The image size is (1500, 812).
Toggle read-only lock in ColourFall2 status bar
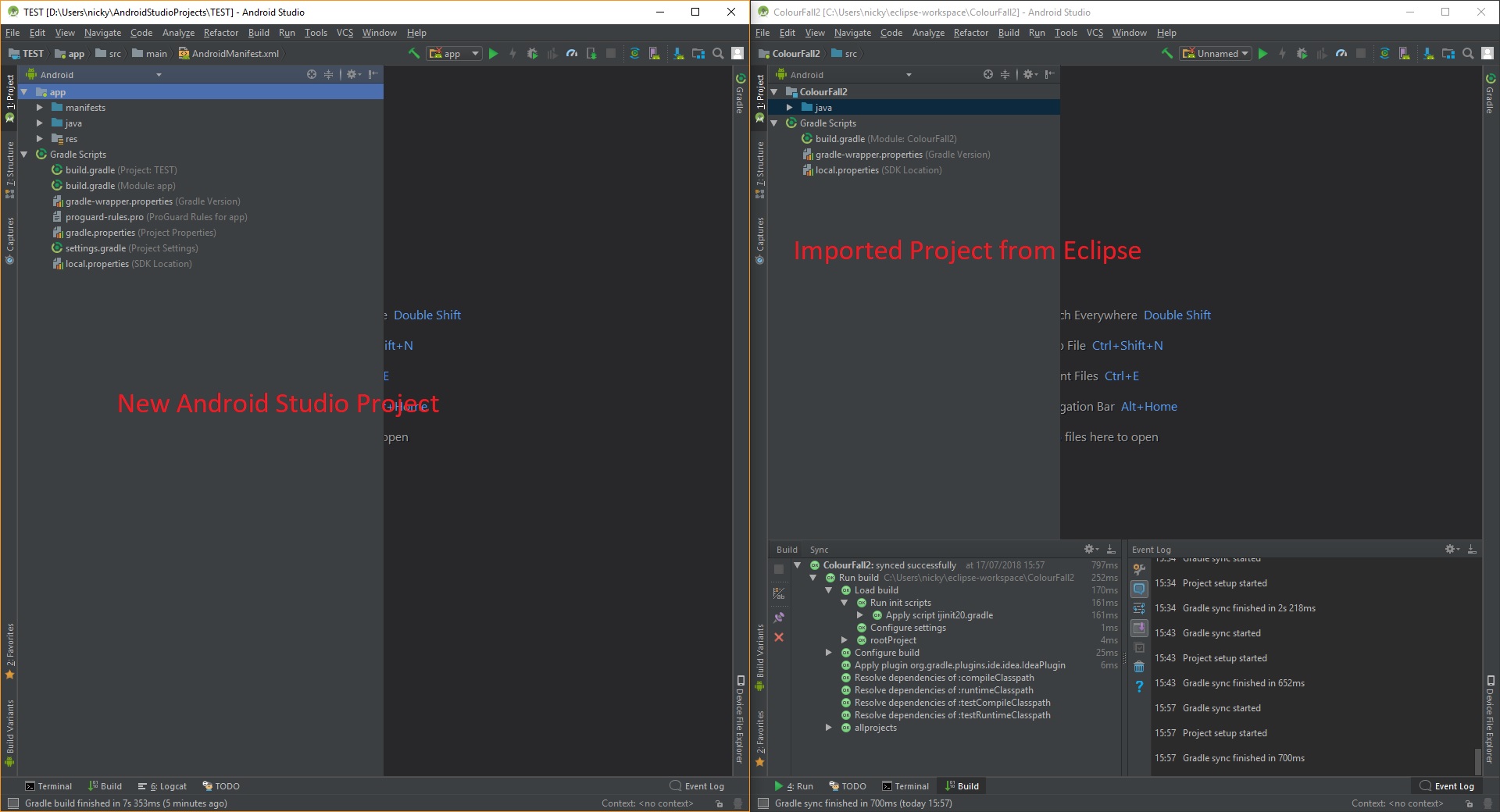pos(1469,803)
